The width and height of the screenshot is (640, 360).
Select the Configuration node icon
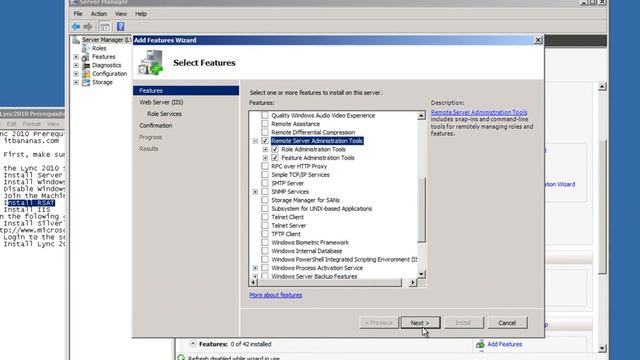pos(86,74)
